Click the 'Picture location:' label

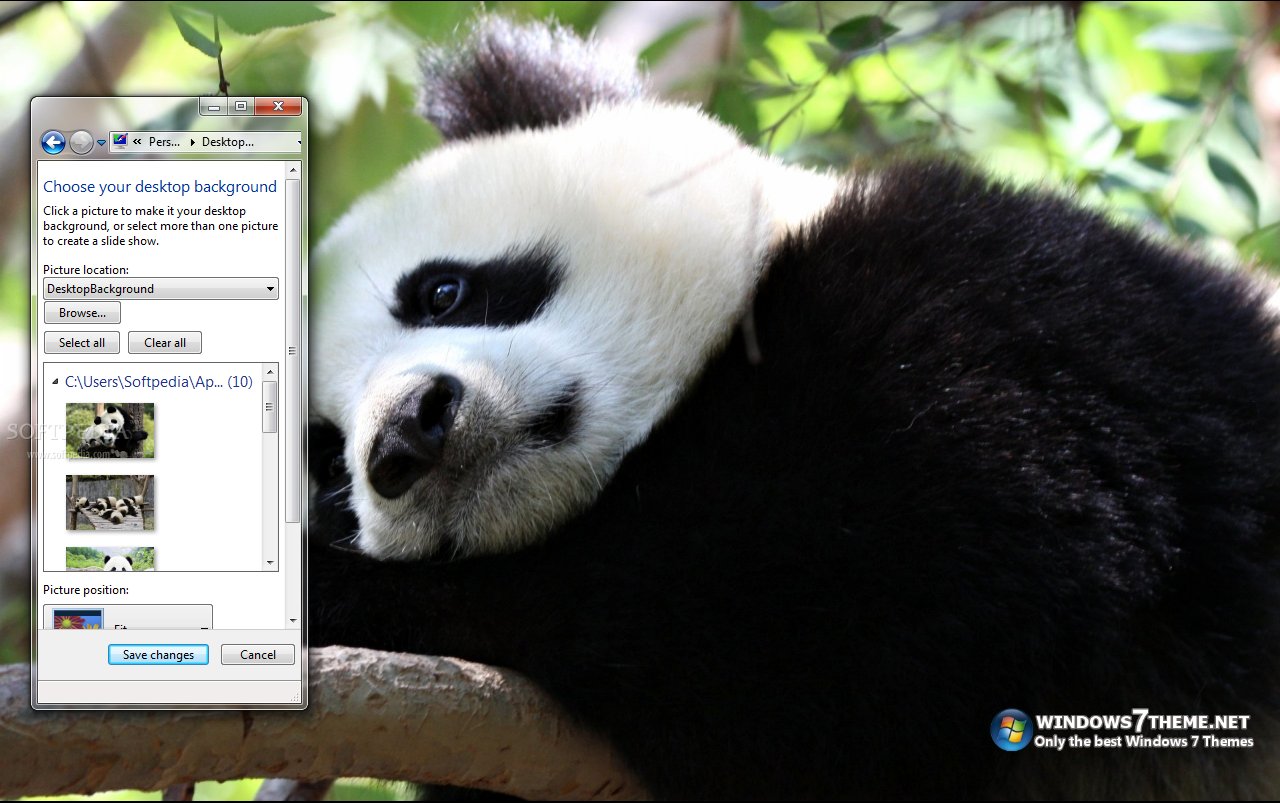86,270
